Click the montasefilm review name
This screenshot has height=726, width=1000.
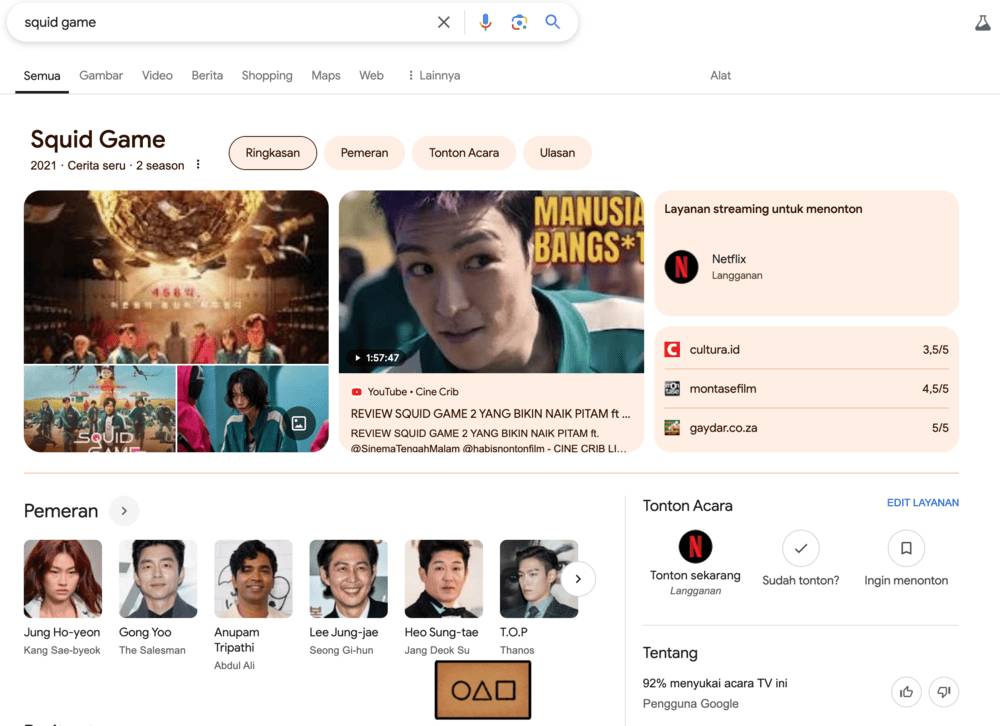[723, 389]
